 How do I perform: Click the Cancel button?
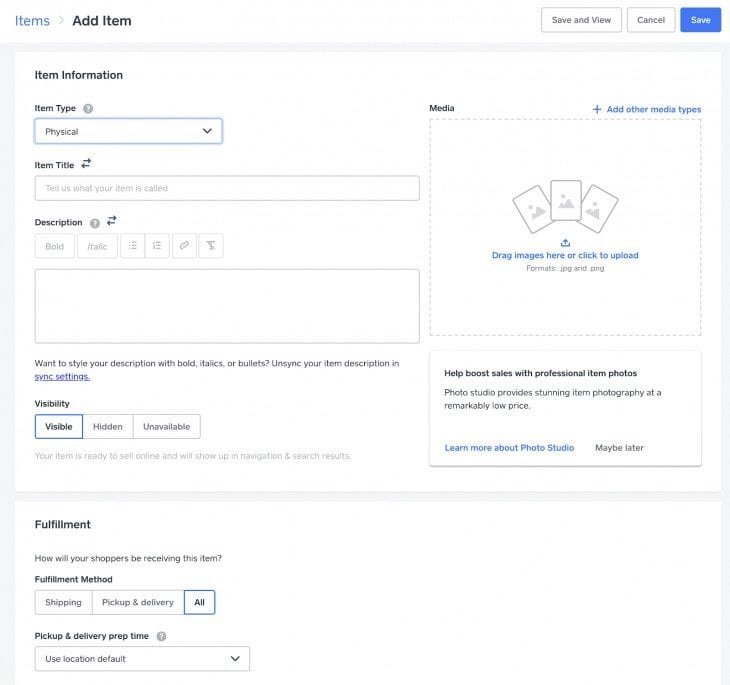(x=651, y=20)
